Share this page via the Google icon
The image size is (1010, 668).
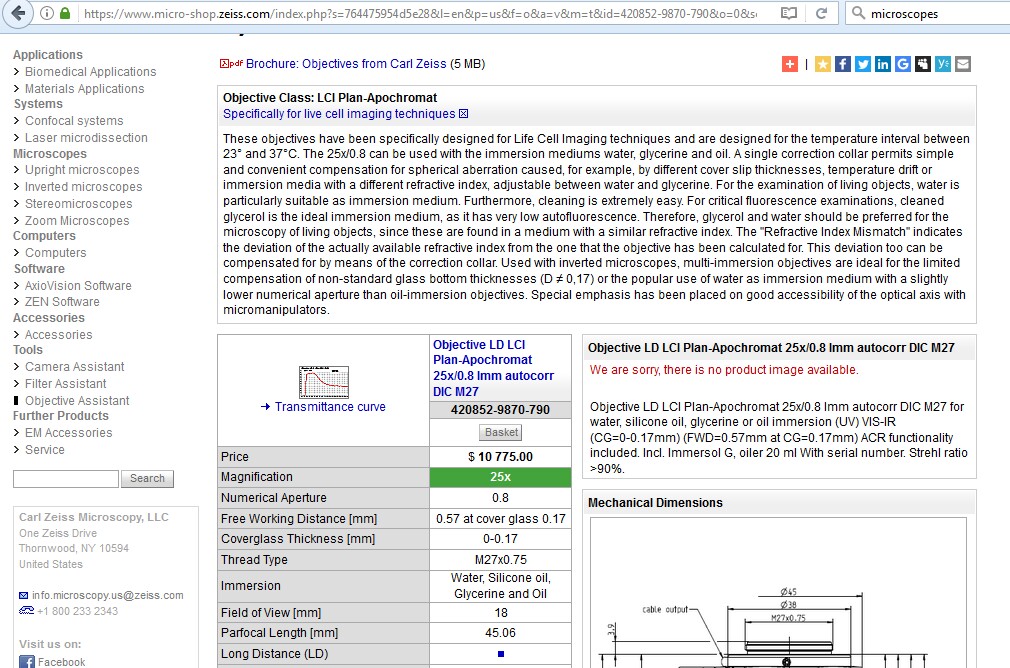point(902,64)
